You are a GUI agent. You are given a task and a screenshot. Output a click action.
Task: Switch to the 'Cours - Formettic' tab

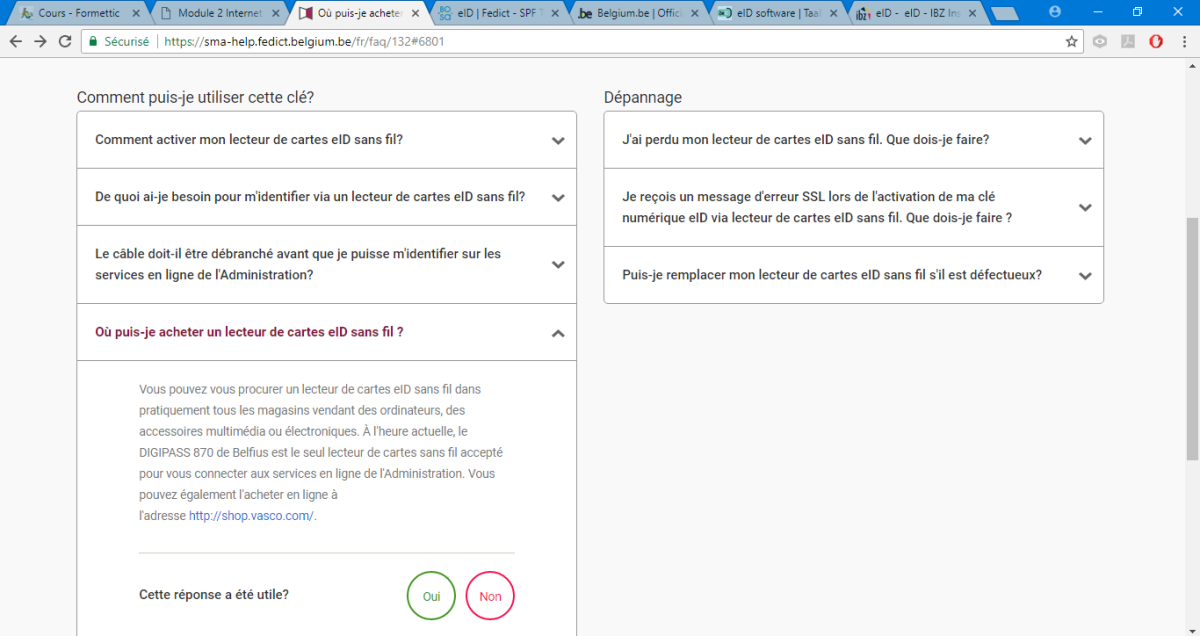click(x=78, y=13)
